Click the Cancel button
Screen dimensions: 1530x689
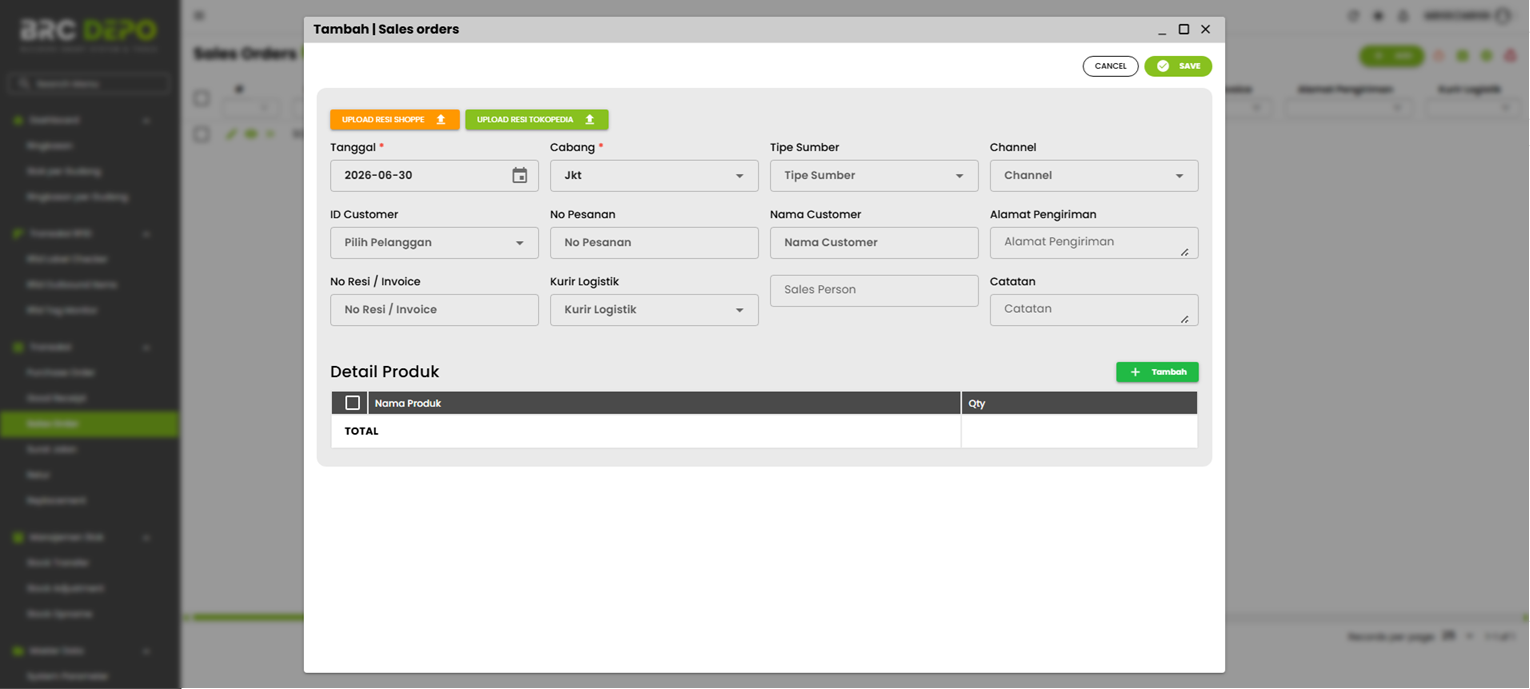coord(1110,66)
